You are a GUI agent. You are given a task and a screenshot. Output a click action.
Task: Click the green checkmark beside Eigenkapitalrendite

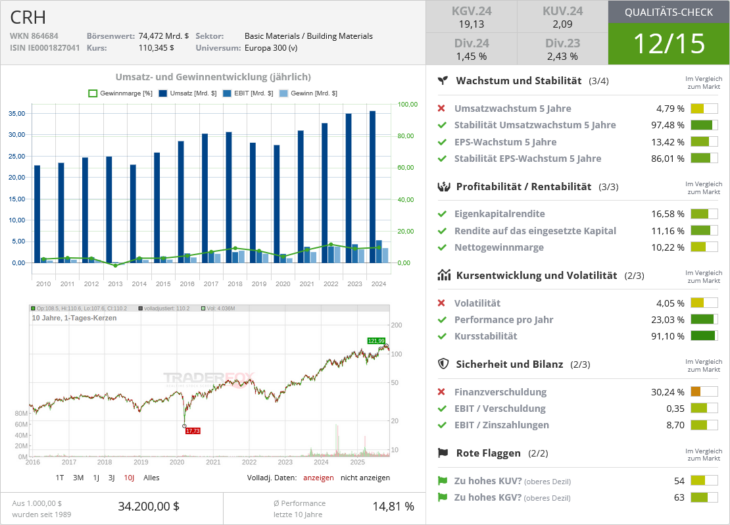(442, 213)
